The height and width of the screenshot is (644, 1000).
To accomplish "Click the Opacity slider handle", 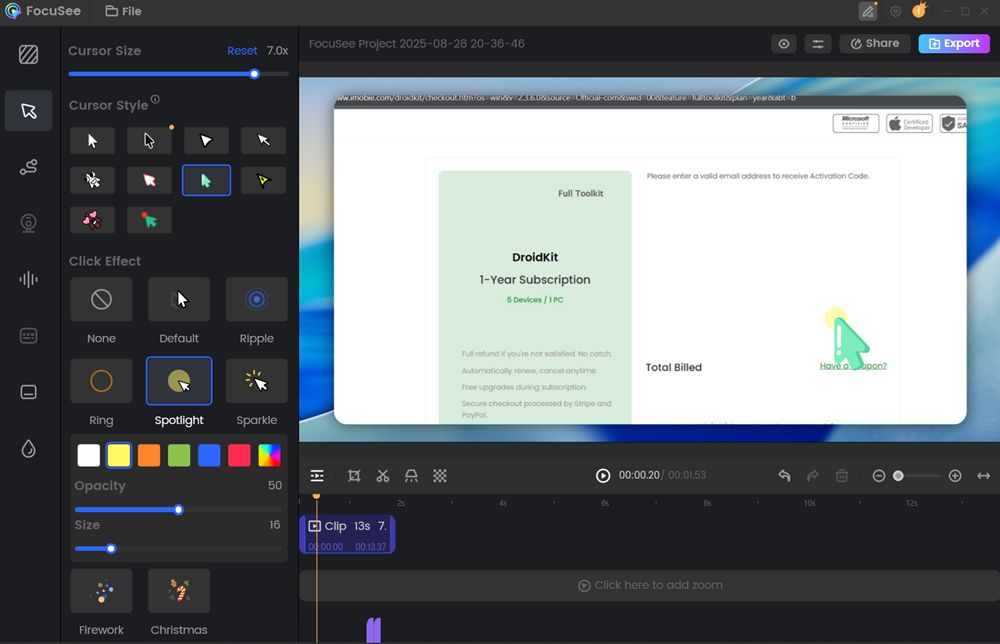I will click(179, 509).
